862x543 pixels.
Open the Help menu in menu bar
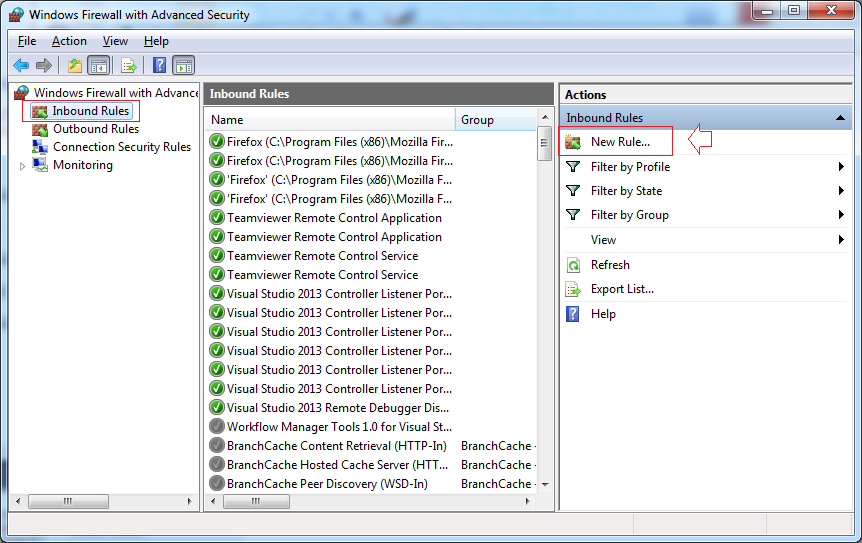[156, 41]
